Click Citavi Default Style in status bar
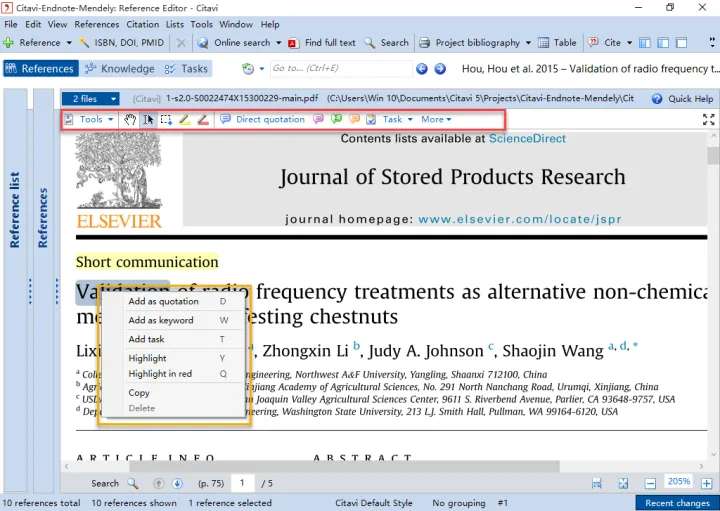Image resolution: width=720 pixels, height=511 pixels. click(374, 503)
